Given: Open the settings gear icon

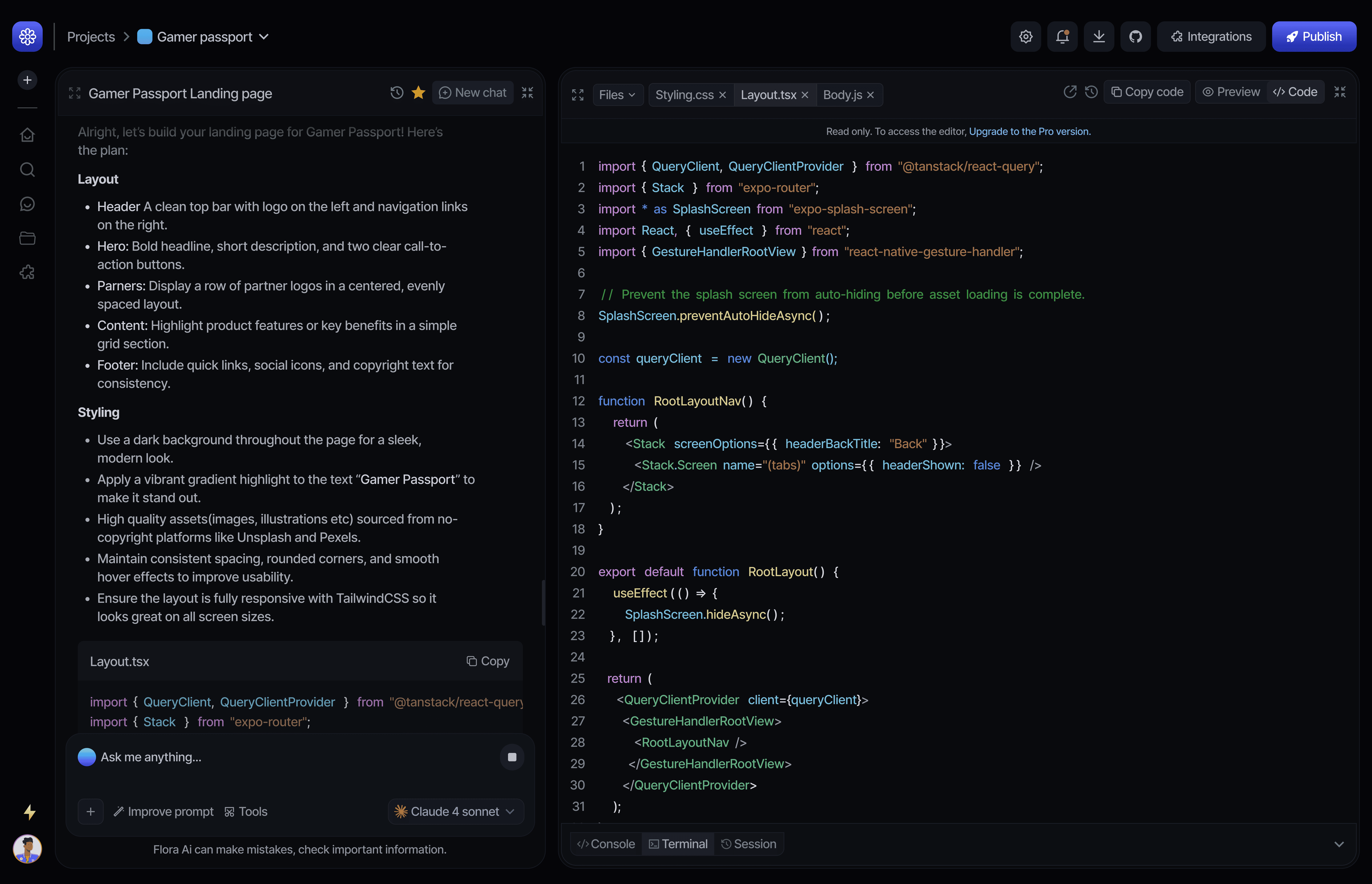Looking at the screenshot, I should point(1025,37).
